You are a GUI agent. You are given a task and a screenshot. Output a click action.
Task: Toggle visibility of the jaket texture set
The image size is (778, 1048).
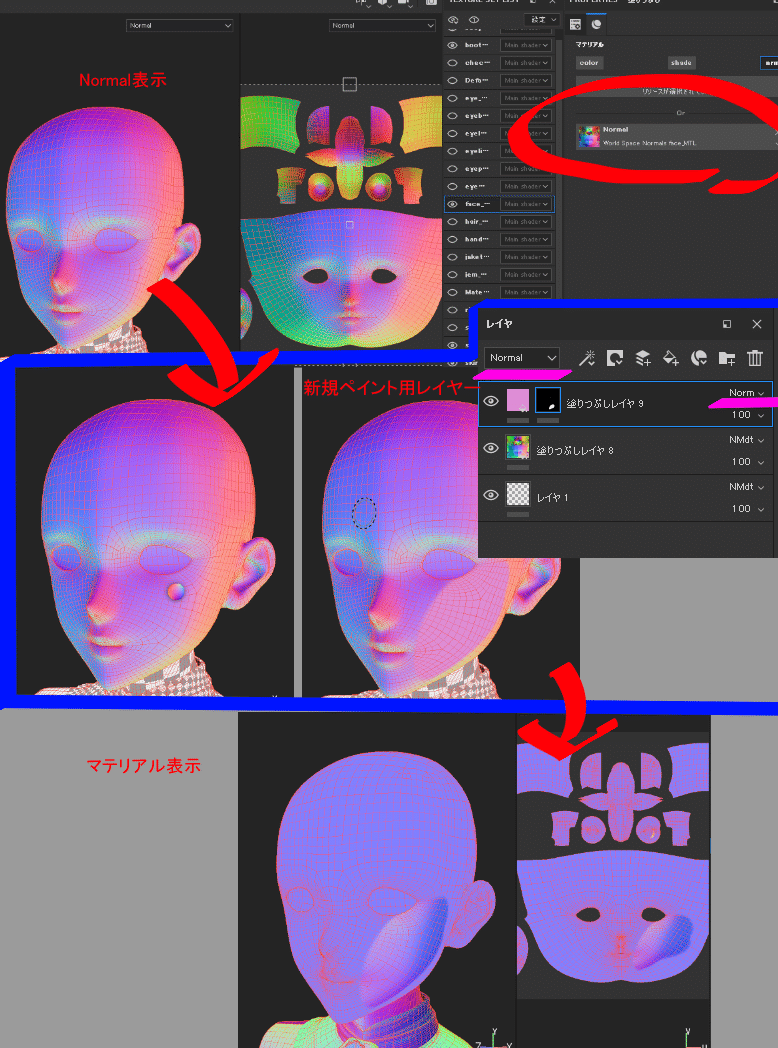452,257
